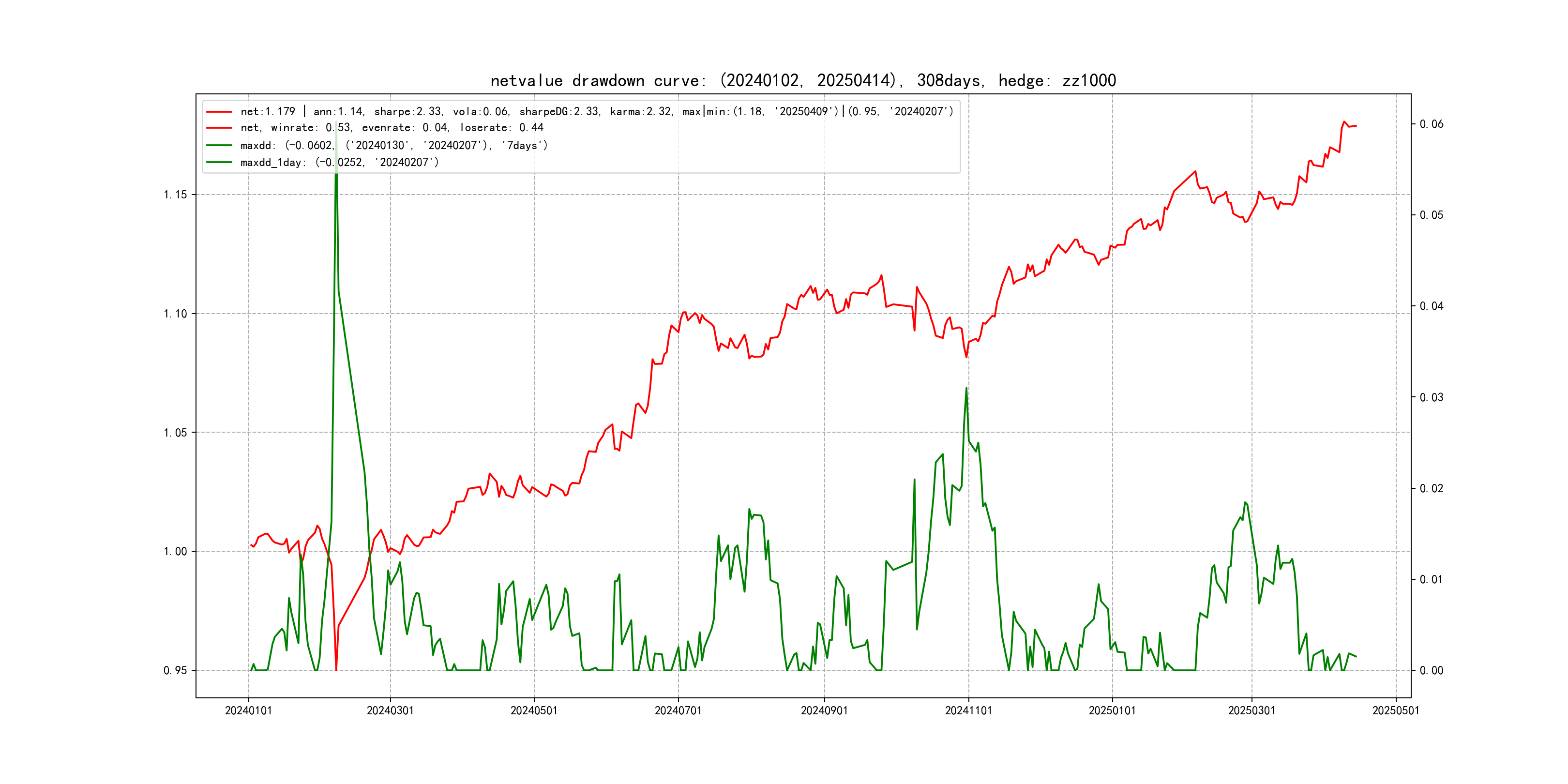Image resolution: width=1568 pixels, height=784 pixels.
Task: Click the 0.95 left axis label
Action: coord(175,671)
